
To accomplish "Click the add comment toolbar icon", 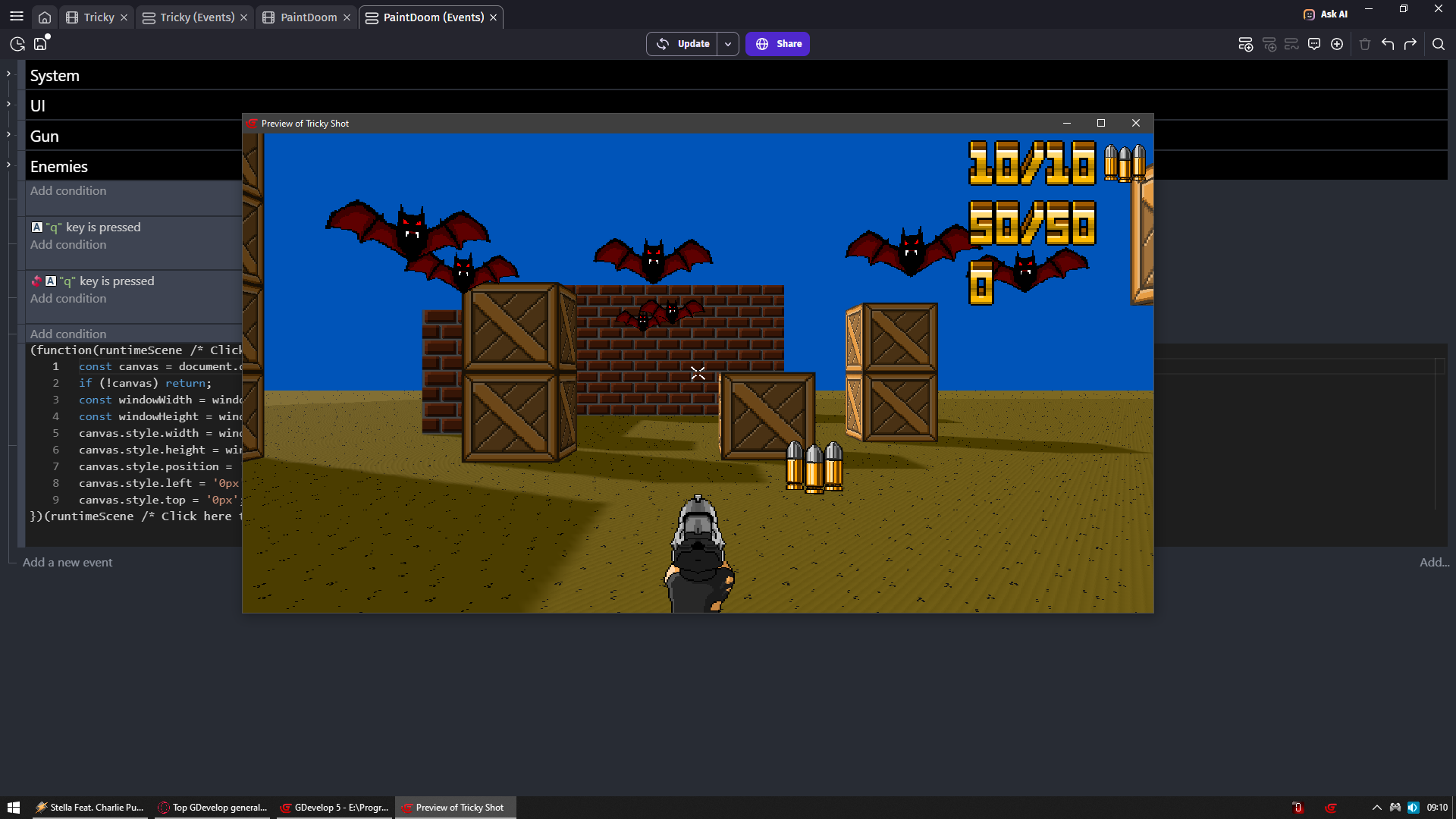I will pos(1314,44).
